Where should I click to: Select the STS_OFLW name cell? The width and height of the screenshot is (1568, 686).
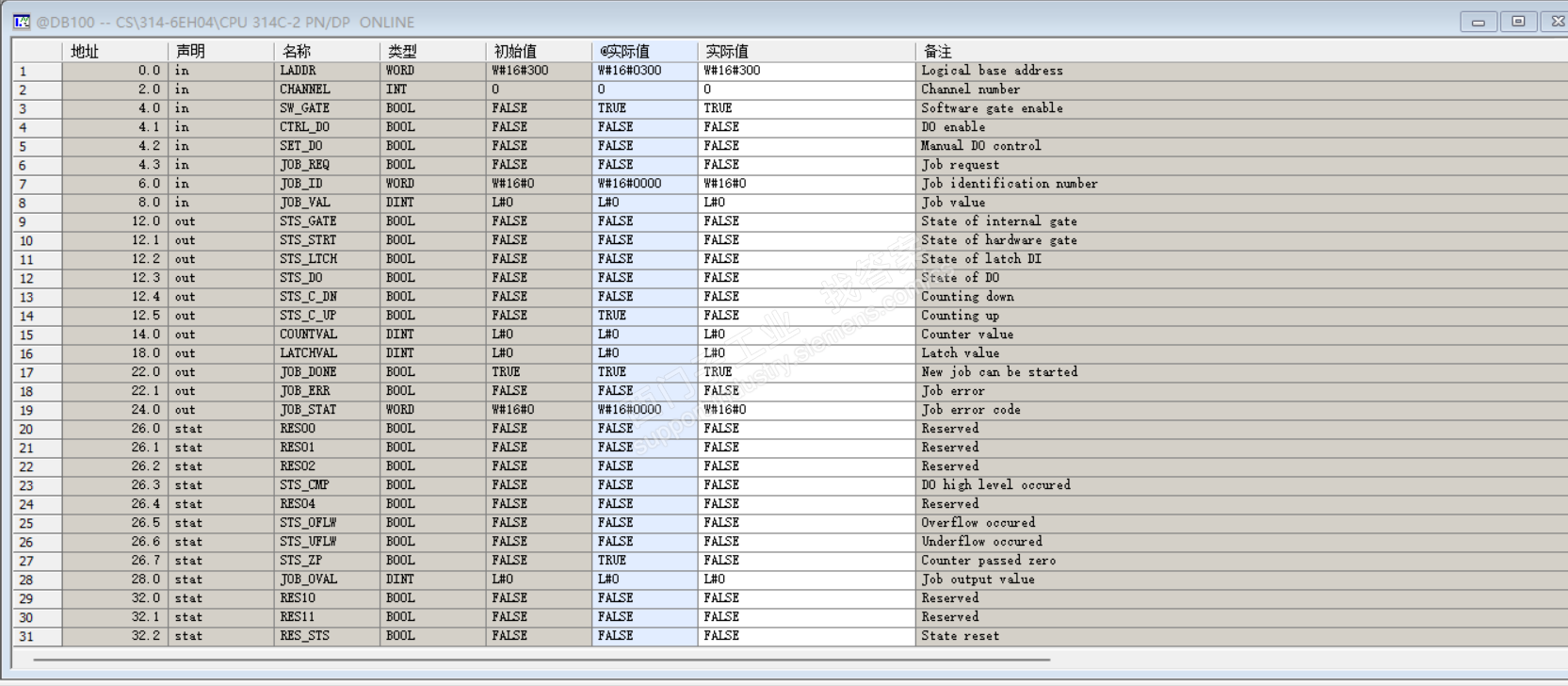pyautogui.click(x=327, y=523)
